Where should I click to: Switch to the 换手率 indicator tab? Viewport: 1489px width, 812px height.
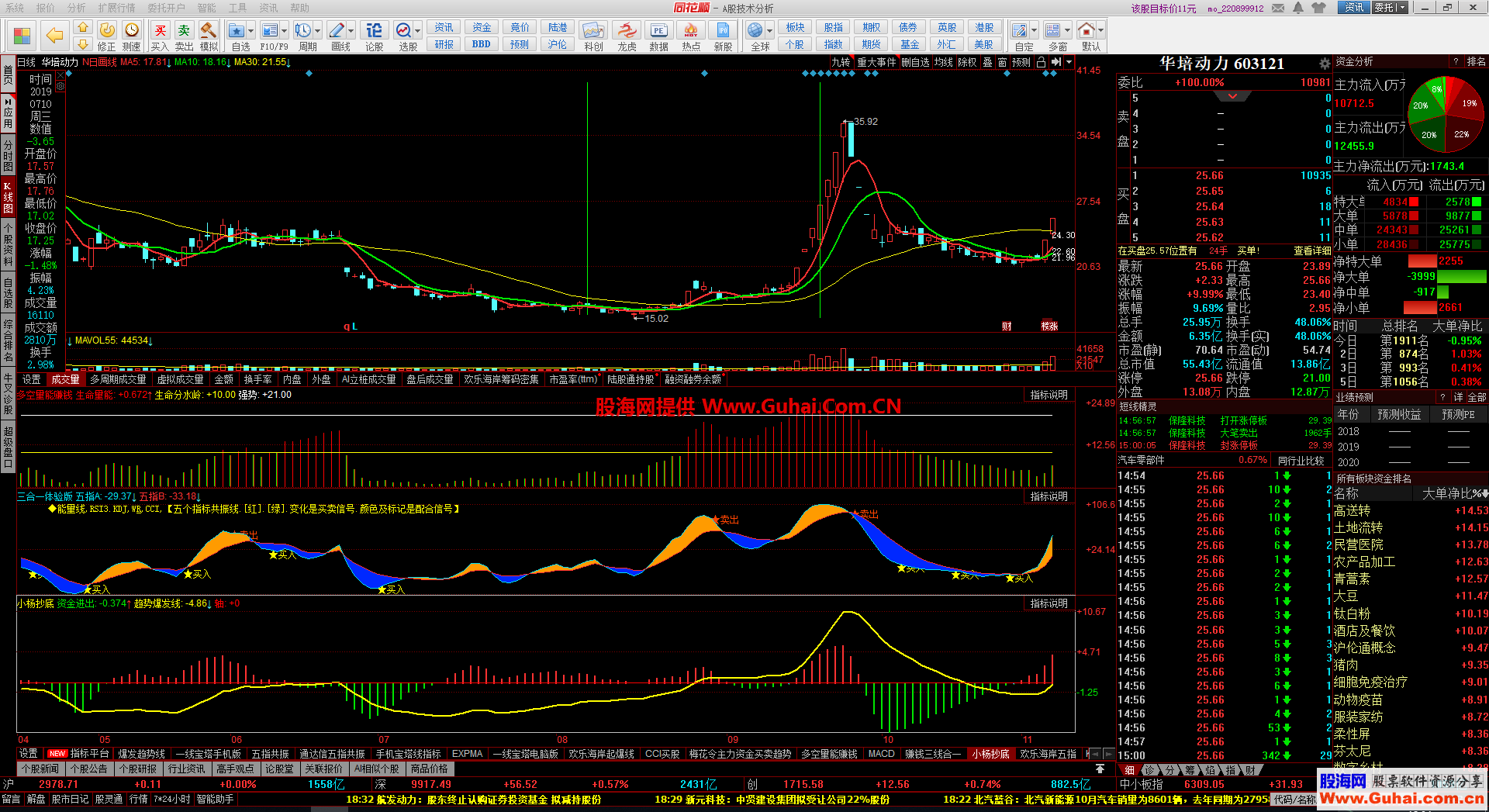(257, 379)
